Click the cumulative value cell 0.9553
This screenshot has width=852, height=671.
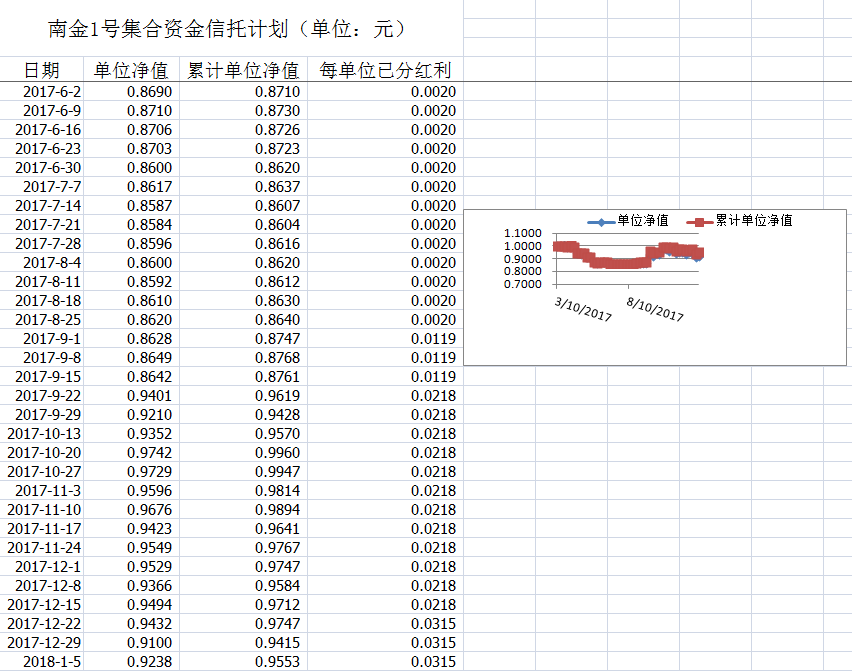click(x=277, y=662)
